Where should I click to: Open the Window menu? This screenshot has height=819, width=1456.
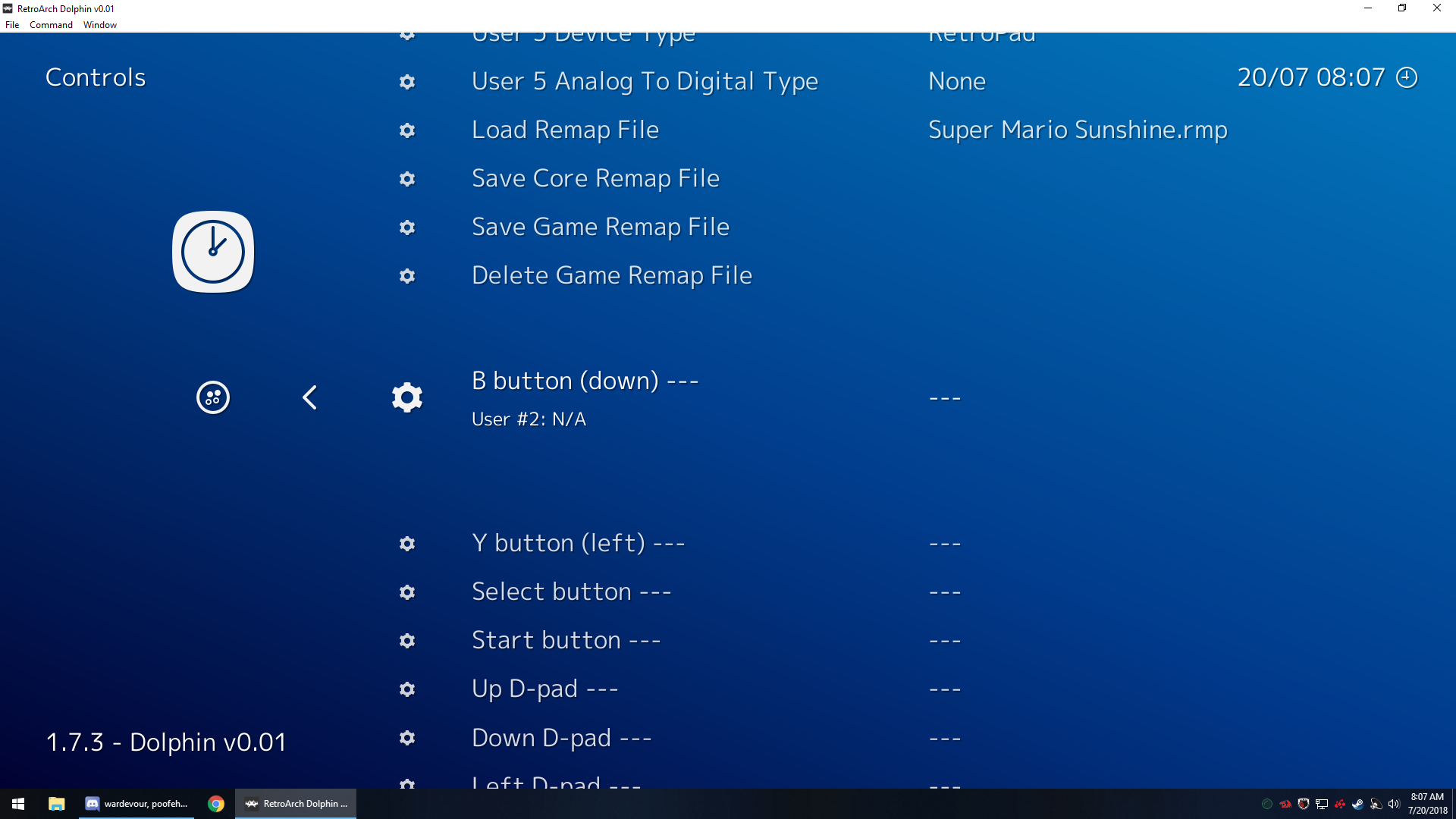(x=99, y=24)
